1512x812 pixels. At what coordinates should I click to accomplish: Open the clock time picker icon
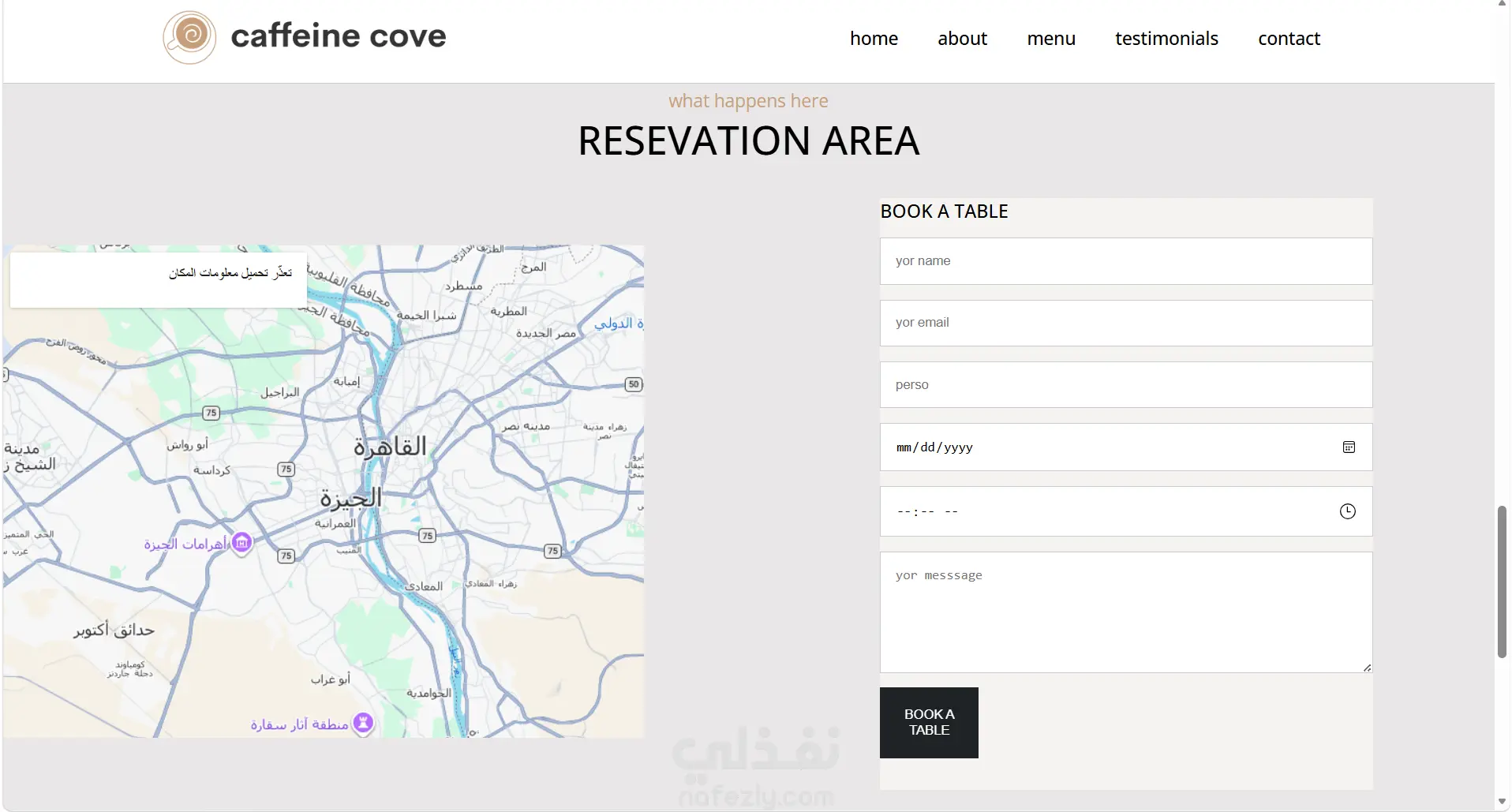[x=1348, y=511]
